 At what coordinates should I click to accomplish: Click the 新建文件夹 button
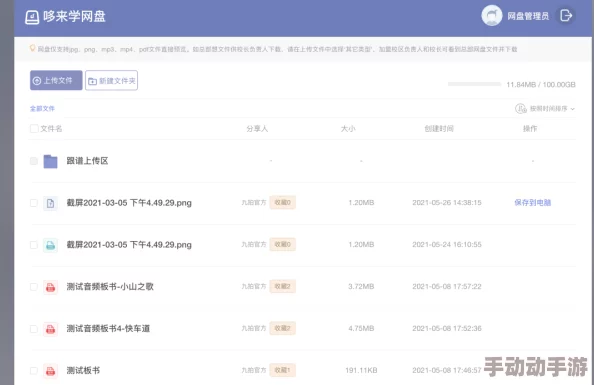pyautogui.click(x=111, y=80)
